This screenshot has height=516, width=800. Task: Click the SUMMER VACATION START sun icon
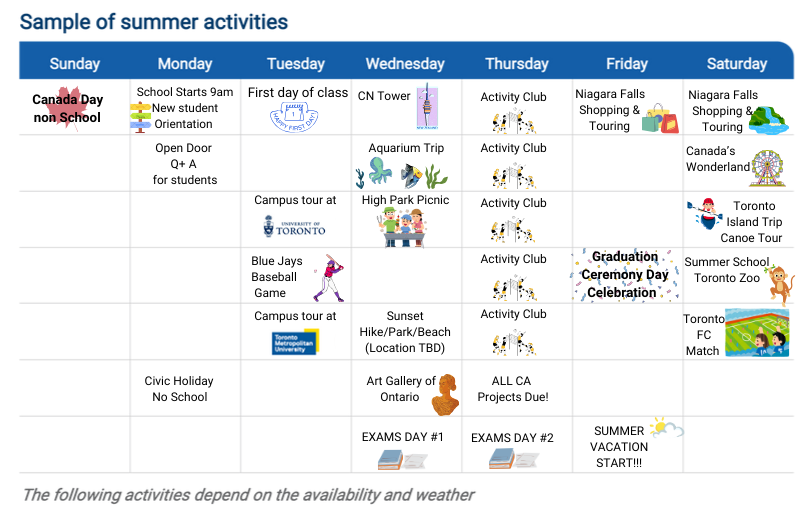(666, 427)
